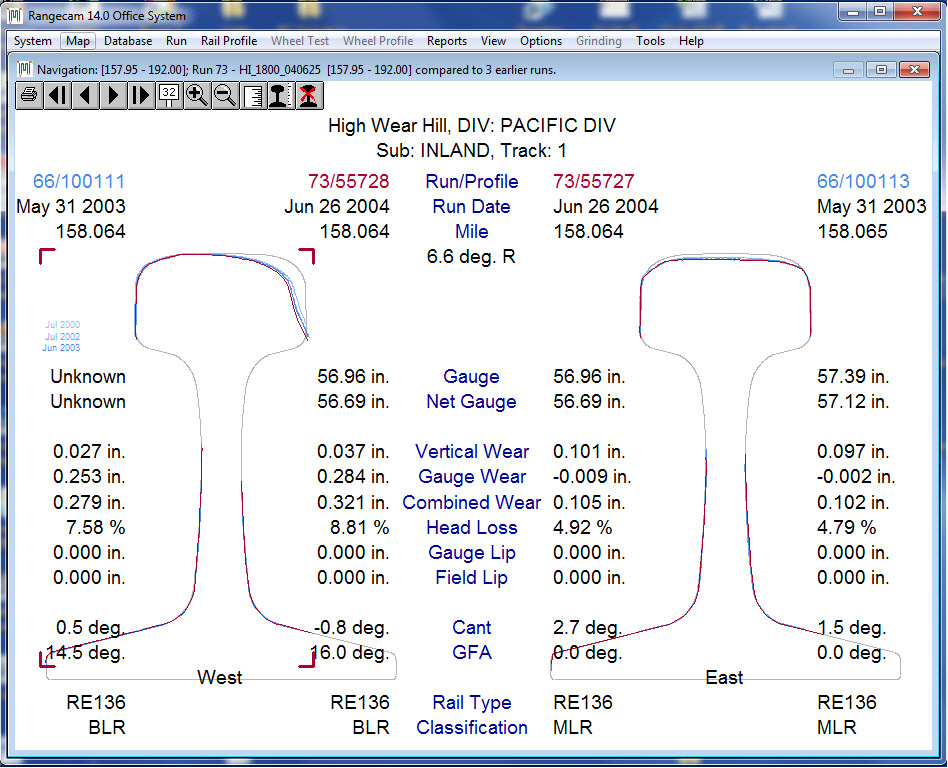Click the ruler measurement icon
This screenshot has width=948, height=768.
point(253,95)
